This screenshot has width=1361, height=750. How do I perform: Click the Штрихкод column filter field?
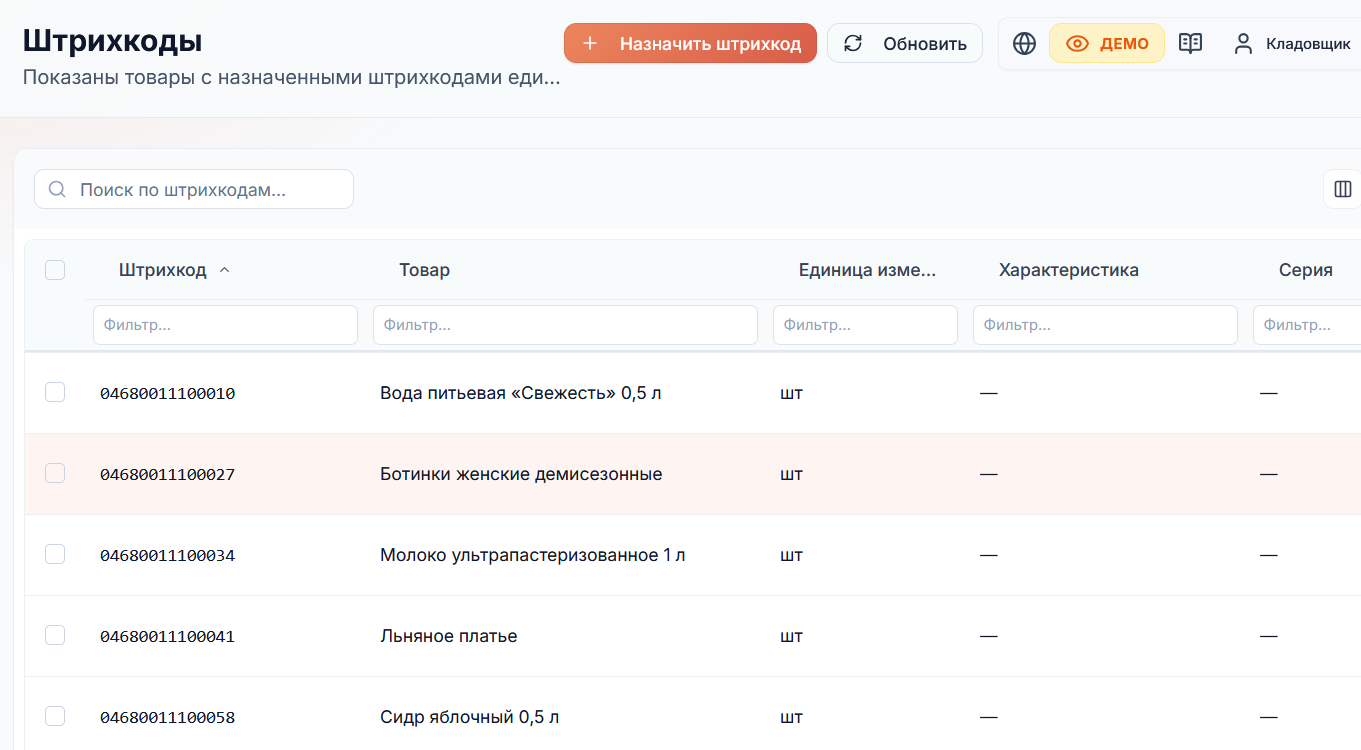point(225,325)
